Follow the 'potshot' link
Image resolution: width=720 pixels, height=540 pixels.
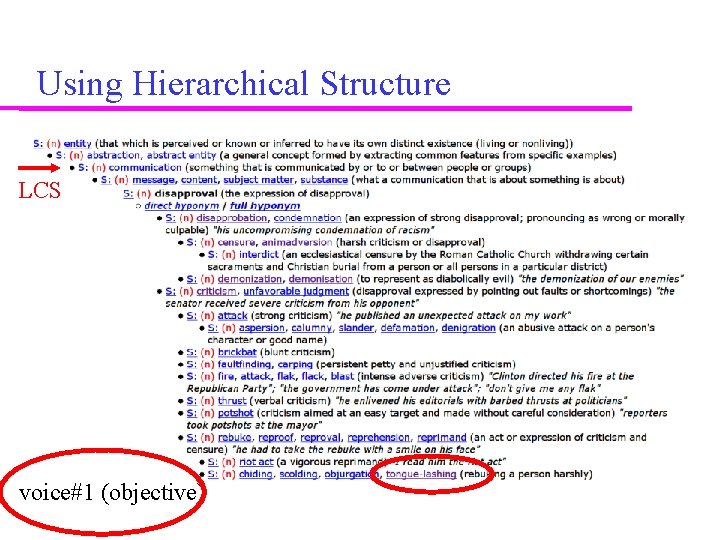[236, 413]
